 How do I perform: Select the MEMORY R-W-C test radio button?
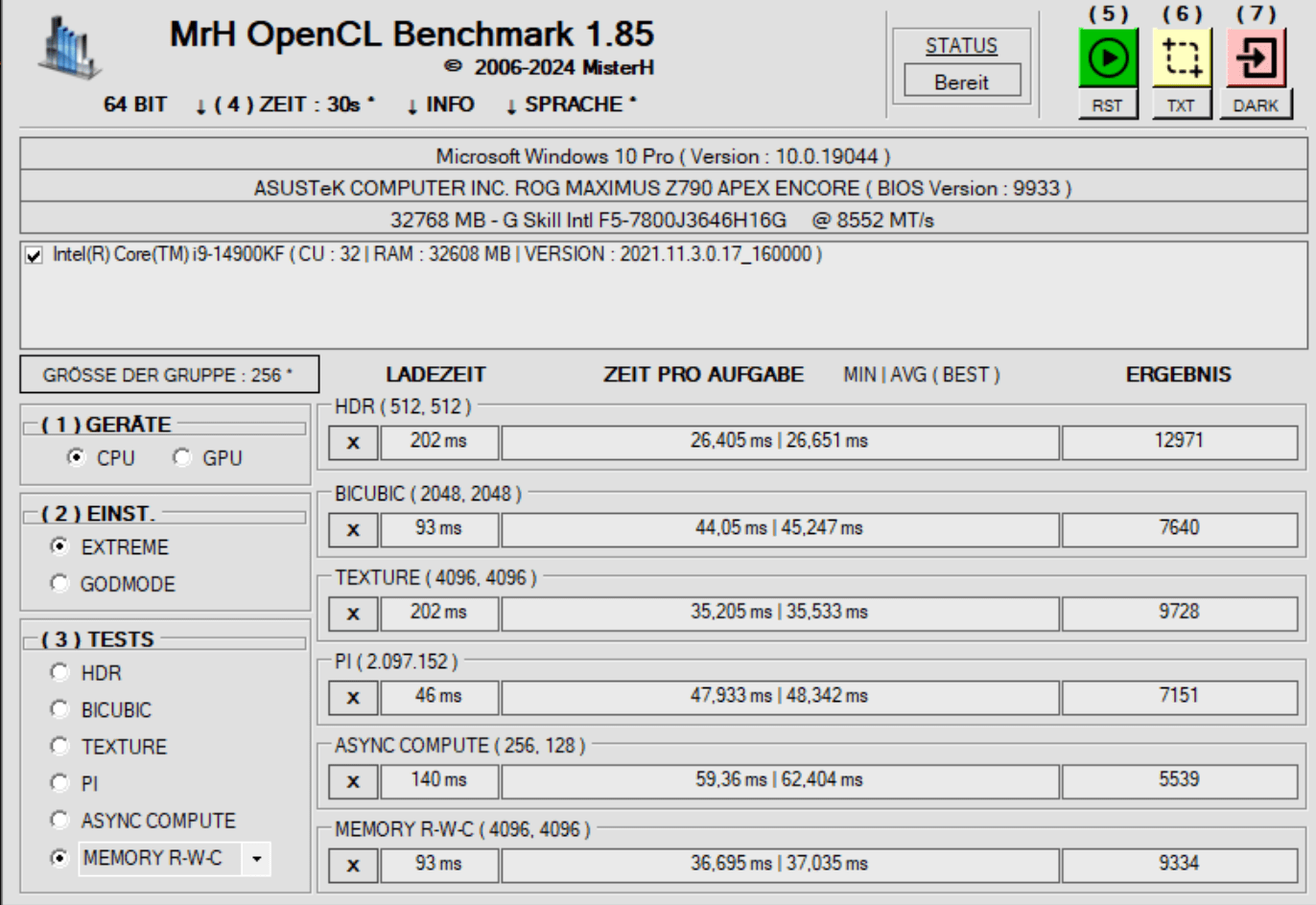click(59, 858)
